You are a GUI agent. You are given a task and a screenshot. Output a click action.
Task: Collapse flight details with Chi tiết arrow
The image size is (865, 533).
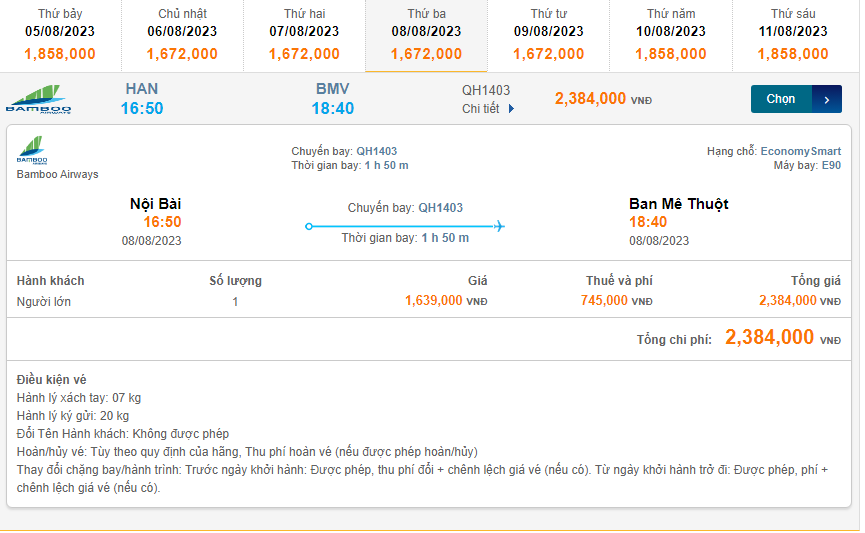(512, 109)
